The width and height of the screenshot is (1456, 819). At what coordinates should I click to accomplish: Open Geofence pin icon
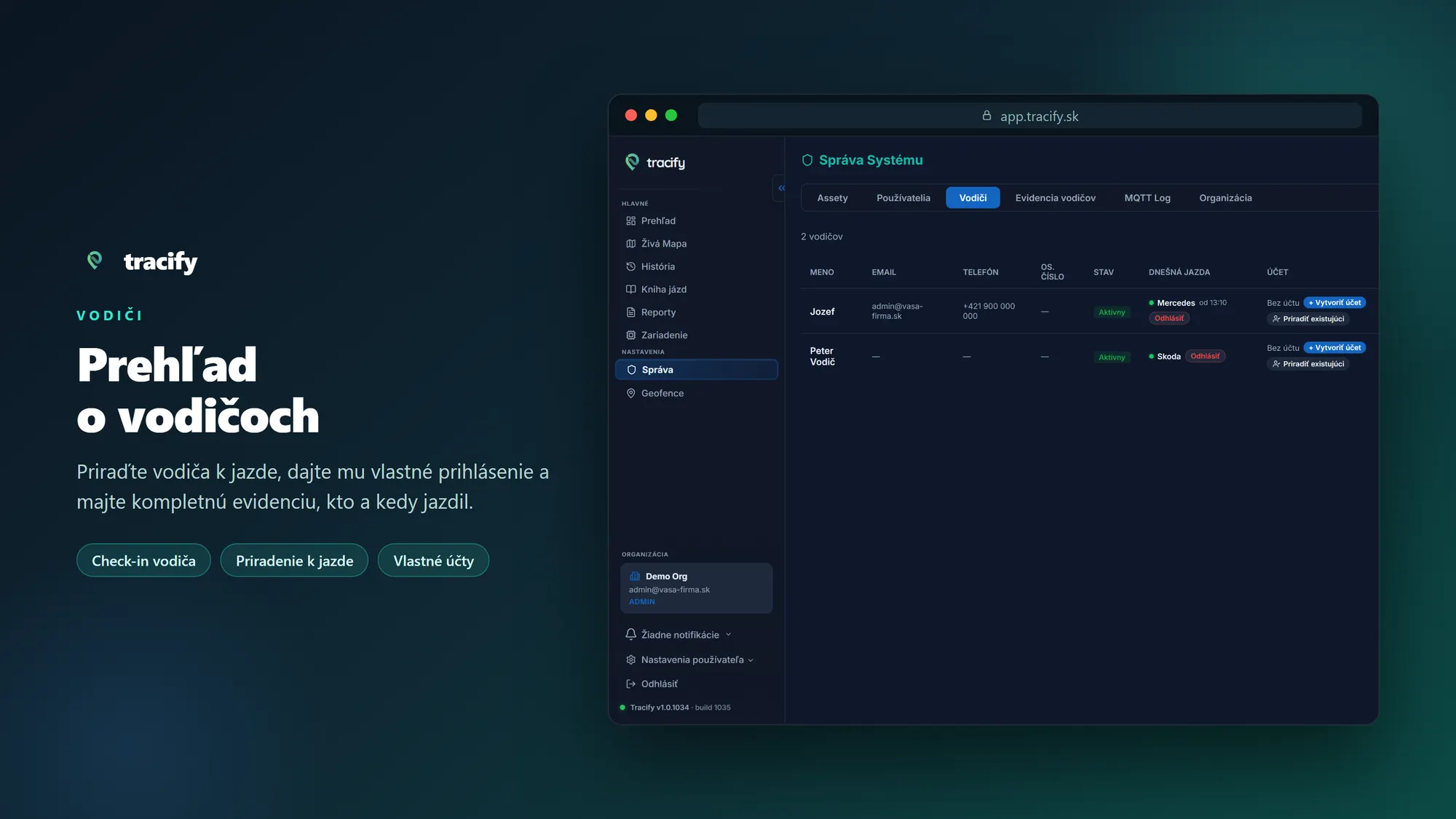630,393
